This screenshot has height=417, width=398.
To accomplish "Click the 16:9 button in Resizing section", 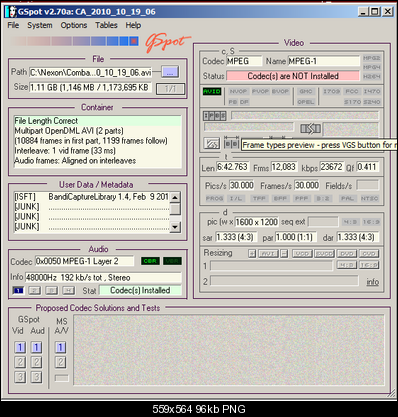I will pos(369,265).
